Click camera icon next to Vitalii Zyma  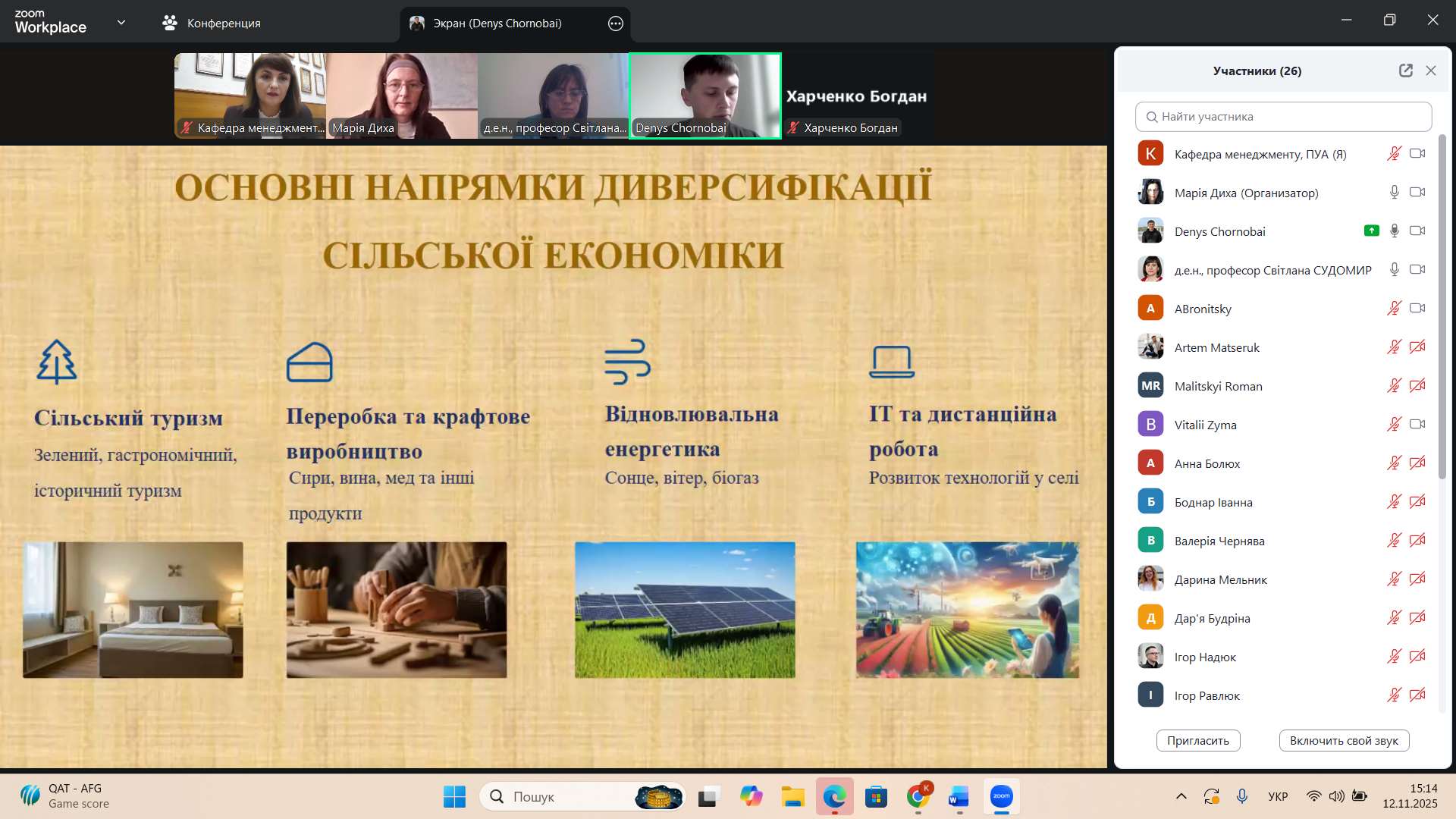1417,425
